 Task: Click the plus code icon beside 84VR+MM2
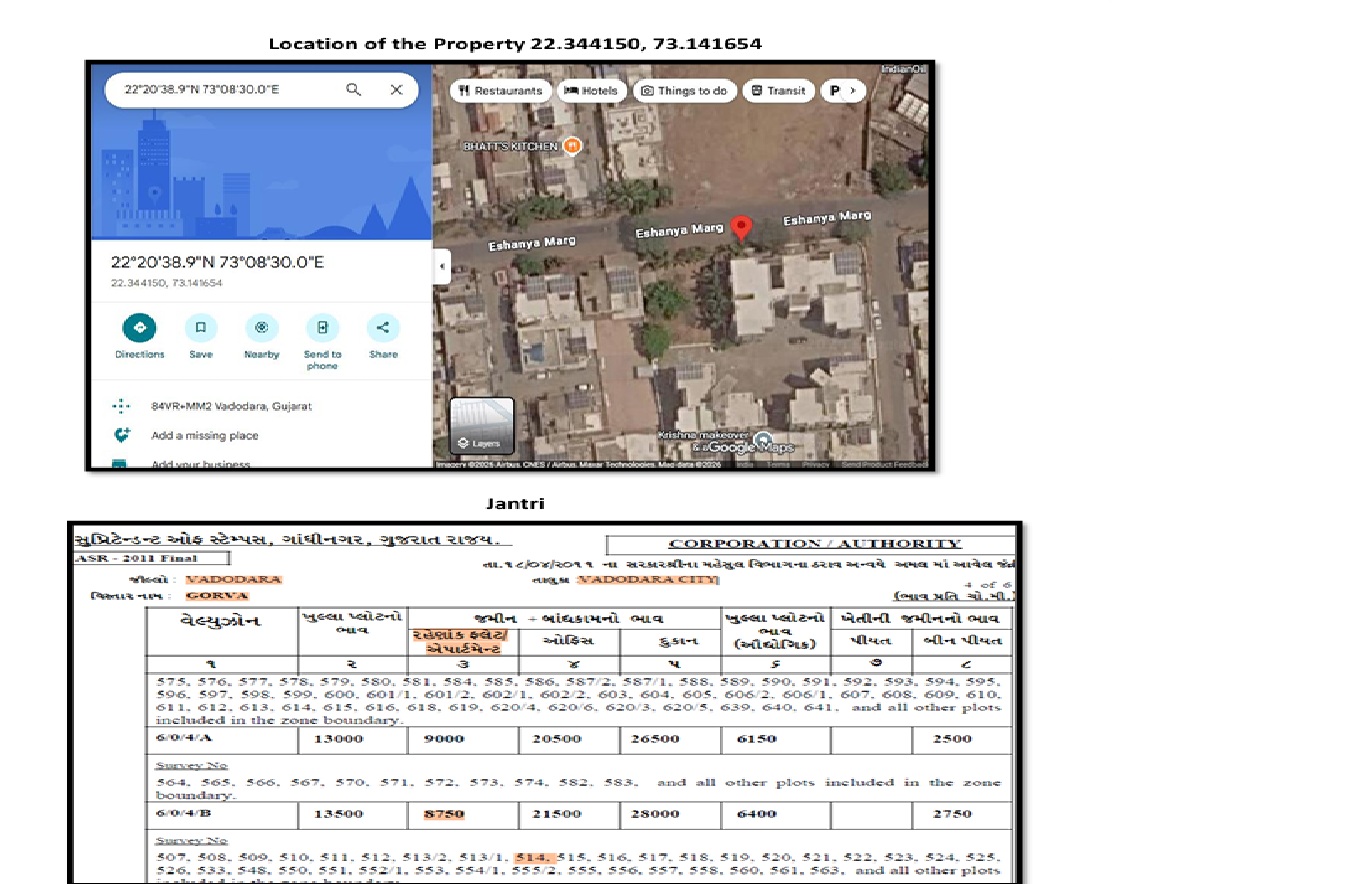click(x=121, y=406)
